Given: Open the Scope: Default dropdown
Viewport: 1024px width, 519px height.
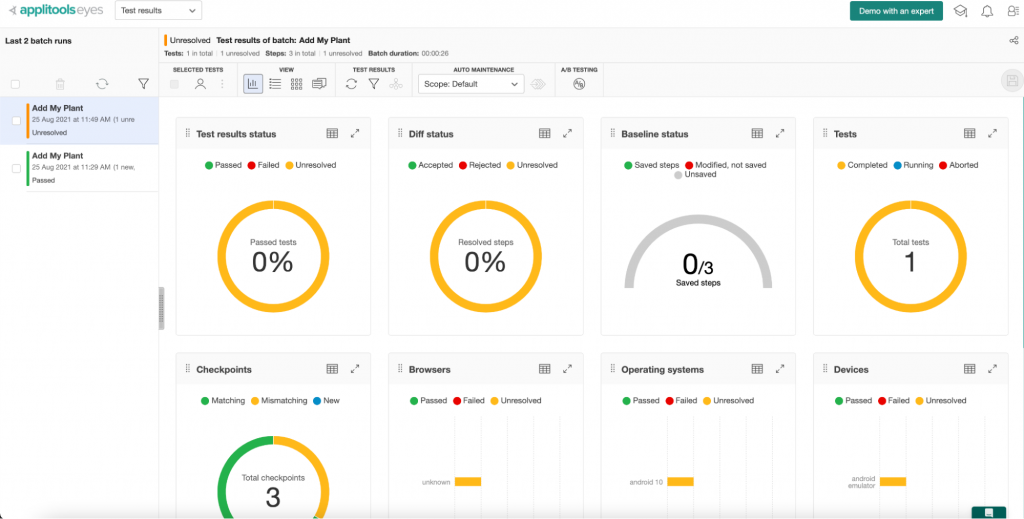Looking at the screenshot, I should [x=471, y=85].
